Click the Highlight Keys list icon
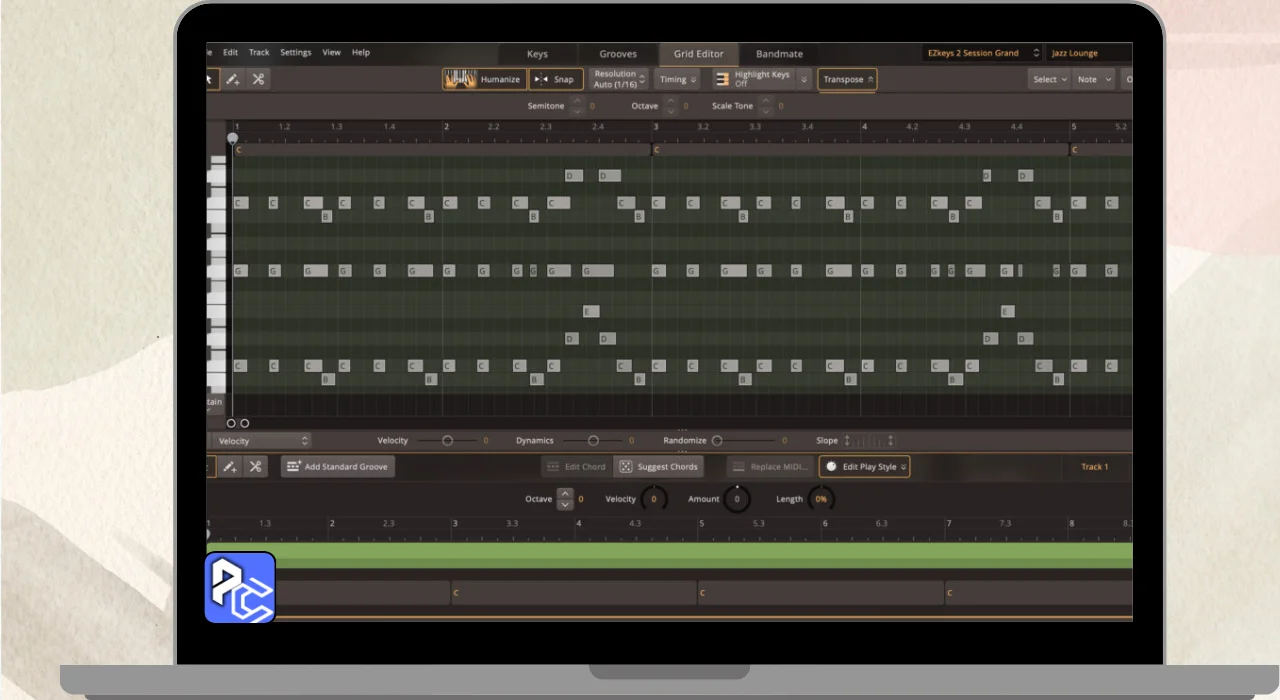1280x700 pixels. click(x=722, y=79)
